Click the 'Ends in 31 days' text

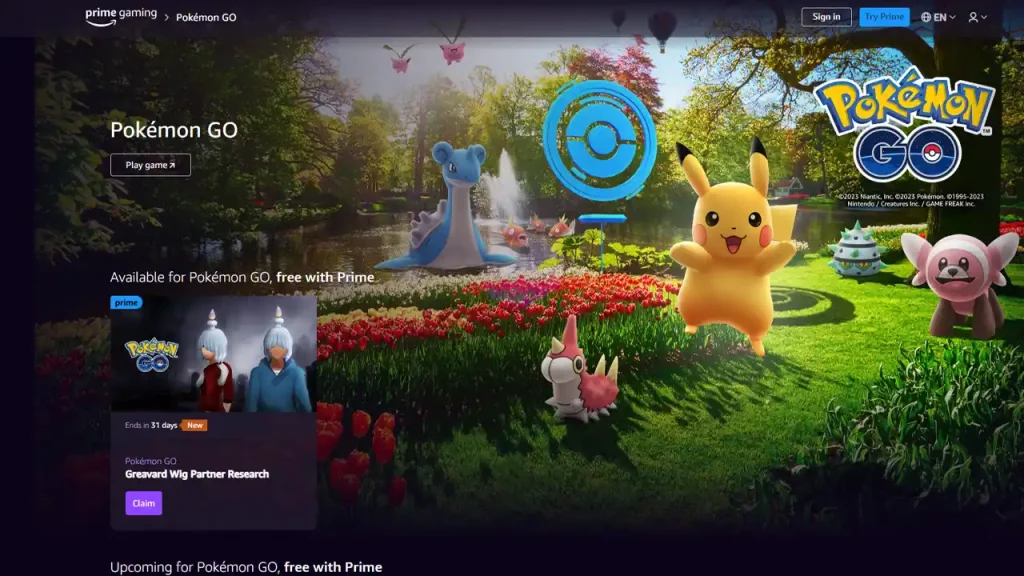(151, 425)
